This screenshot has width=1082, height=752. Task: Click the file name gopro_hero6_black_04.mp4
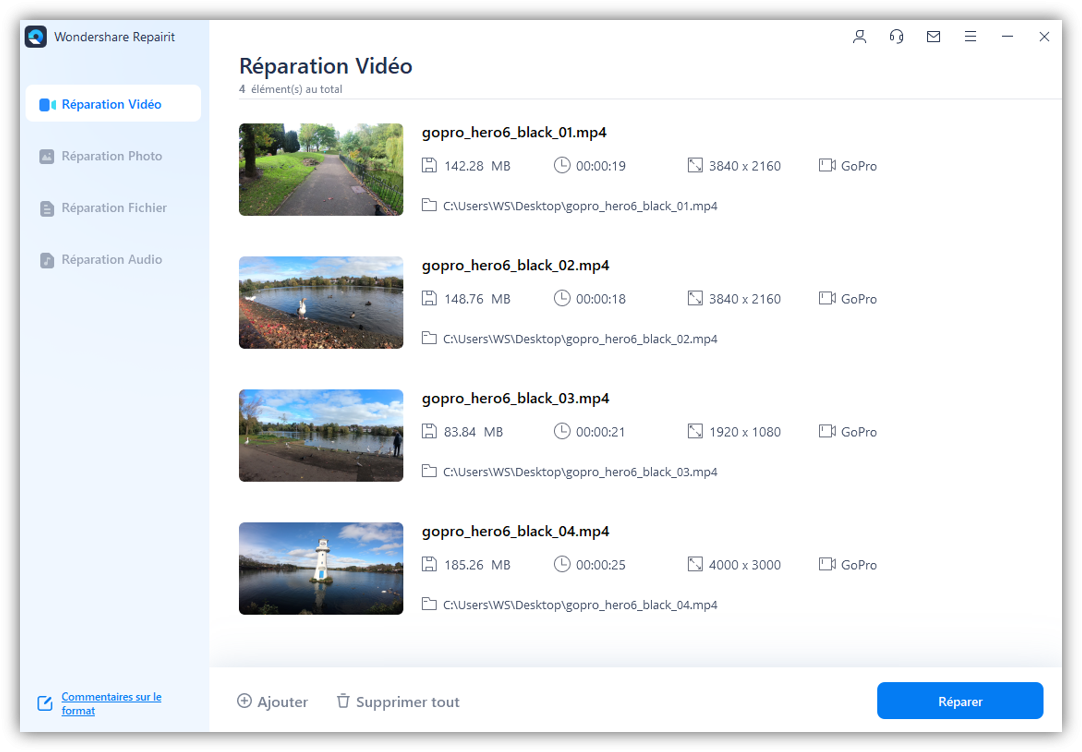pyautogui.click(x=515, y=532)
